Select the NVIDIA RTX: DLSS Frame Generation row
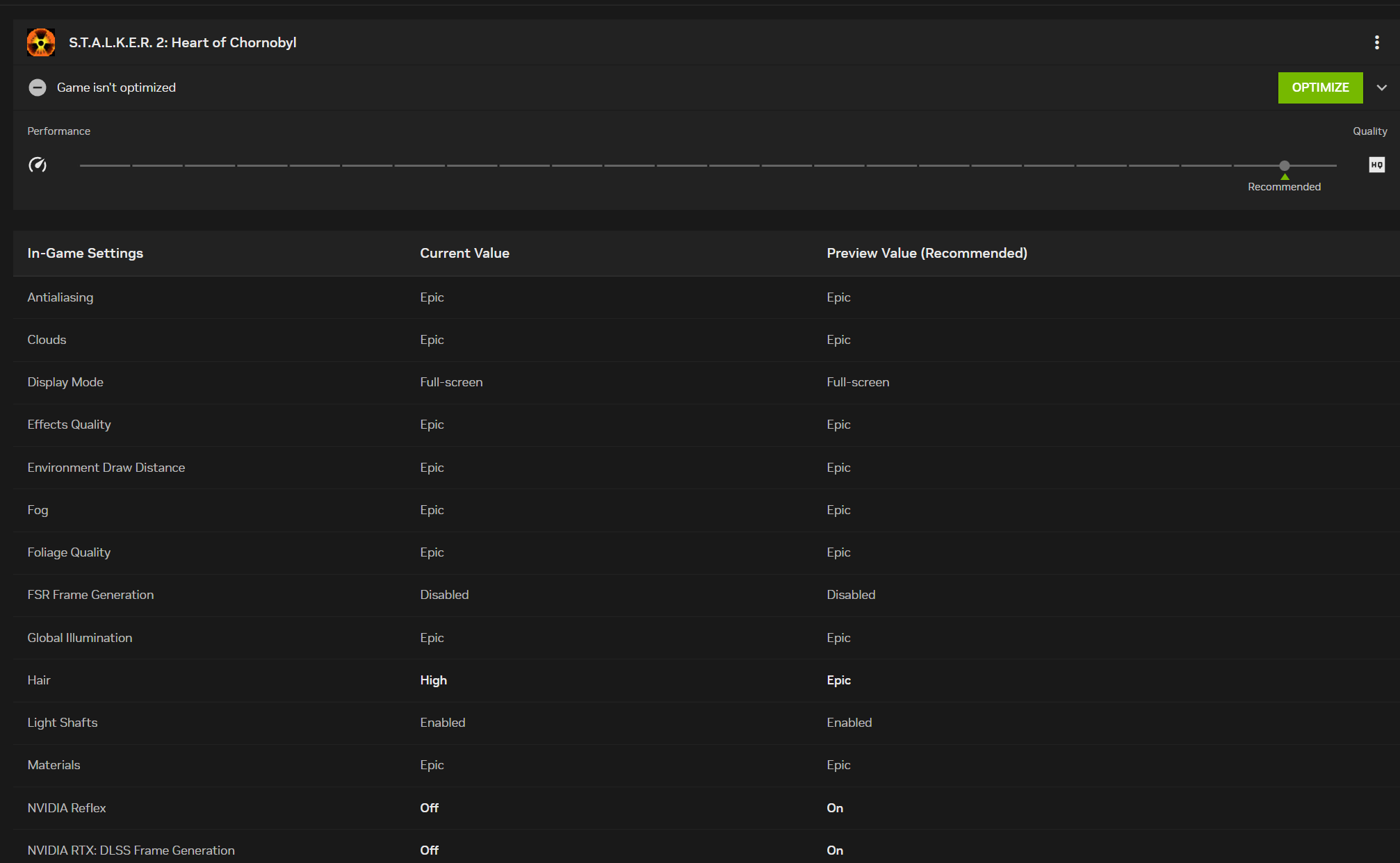This screenshot has width=1400, height=863. click(706, 847)
